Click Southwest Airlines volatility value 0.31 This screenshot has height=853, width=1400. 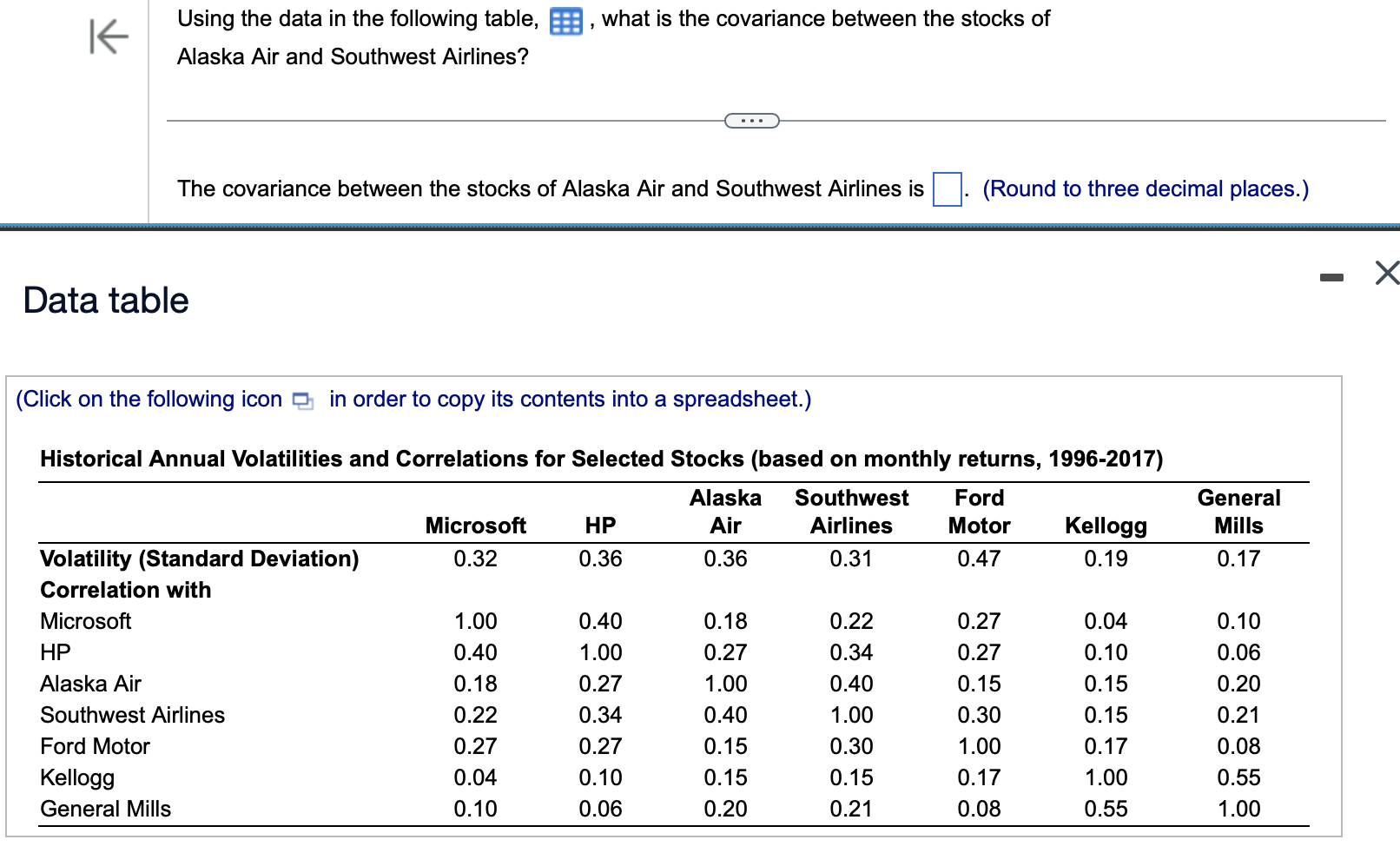pos(851,559)
